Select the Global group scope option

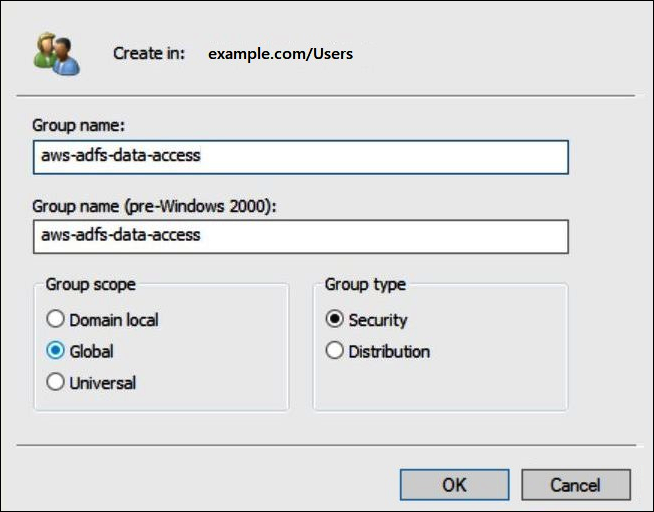pyautogui.click(x=56, y=351)
